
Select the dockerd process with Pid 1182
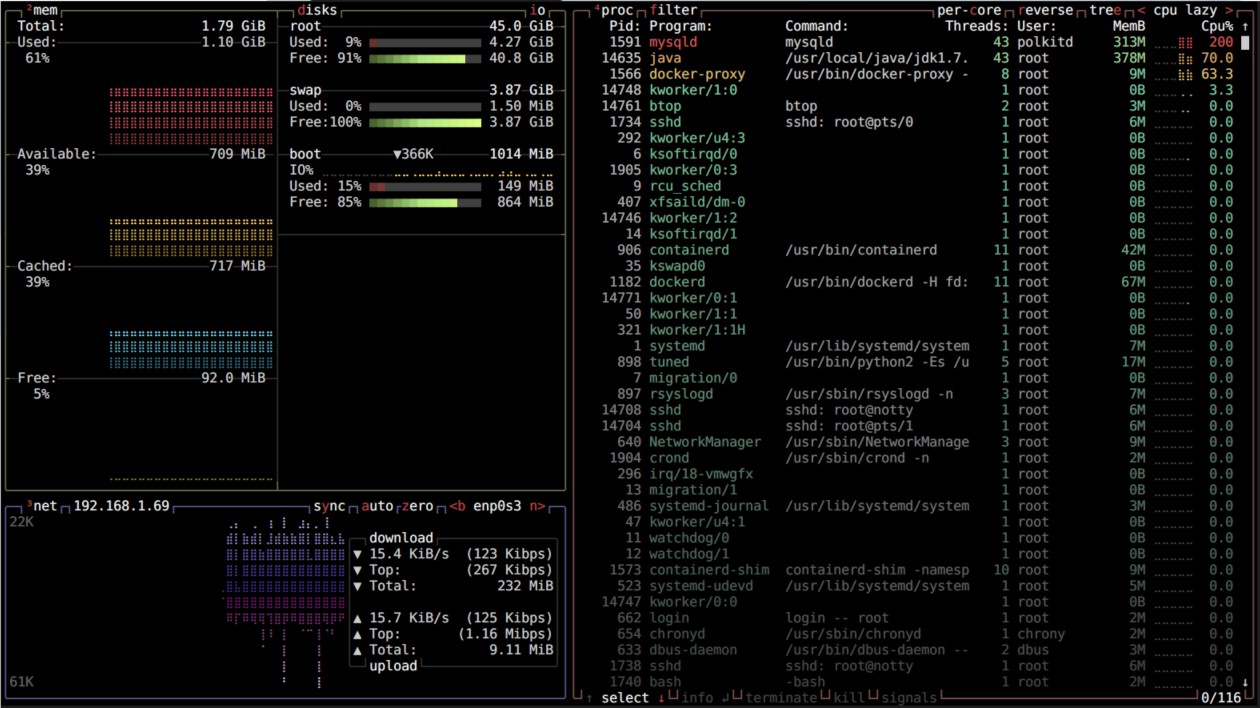pos(917,282)
